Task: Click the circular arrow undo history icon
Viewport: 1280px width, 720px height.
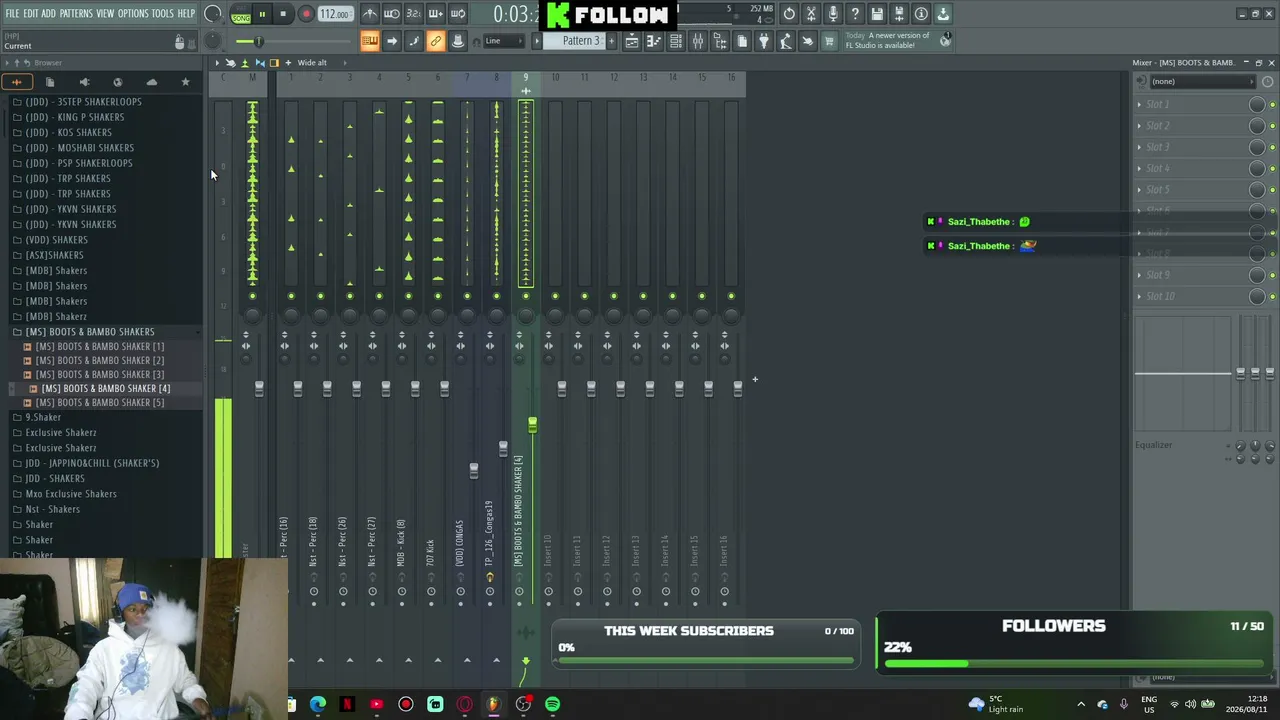Action: coord(789,14)
